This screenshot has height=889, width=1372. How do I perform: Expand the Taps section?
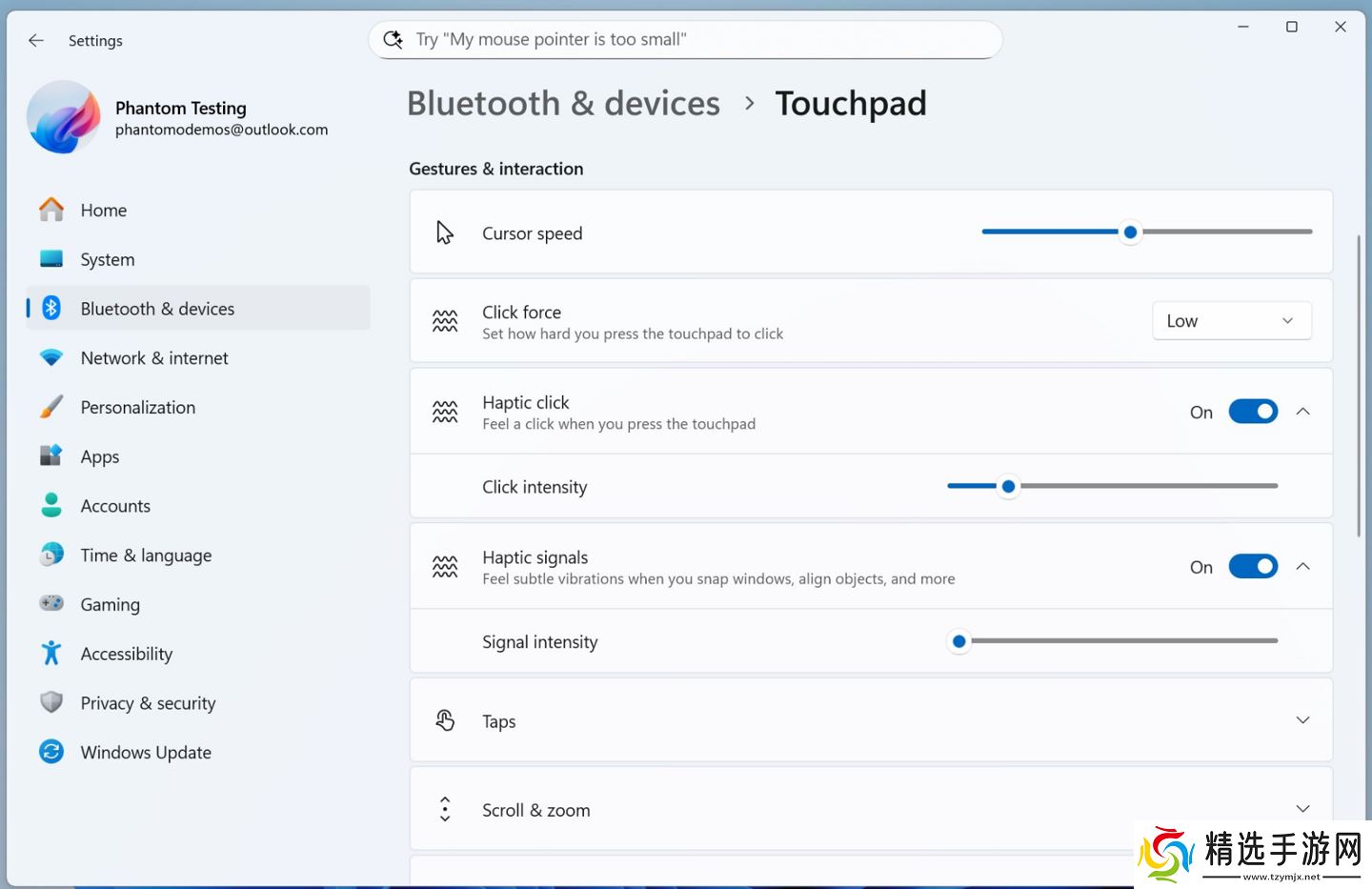click(1302, 720)
